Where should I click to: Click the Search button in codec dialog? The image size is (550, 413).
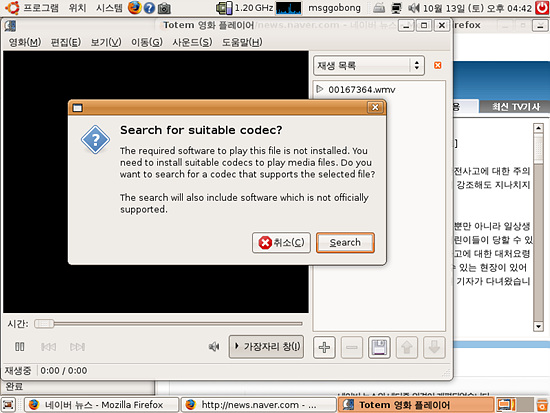click(x=345, y=242)
